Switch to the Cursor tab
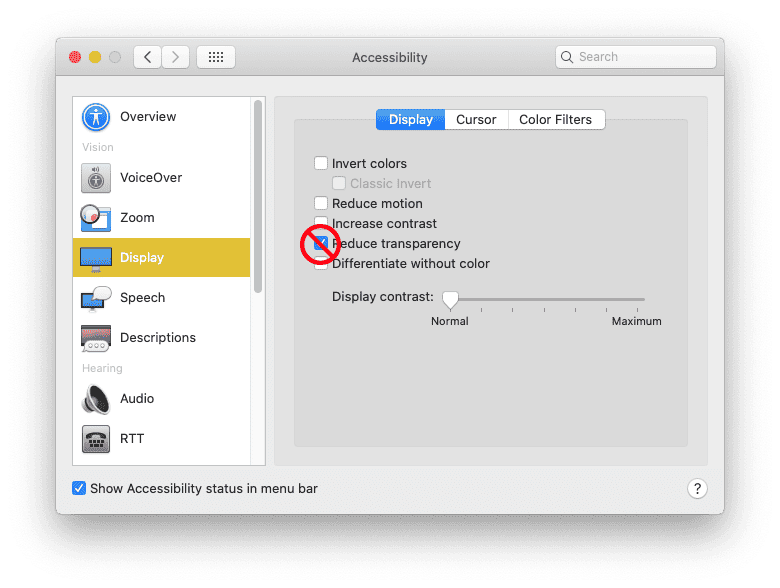Viewport: 780px width, 588px height. [x=476, y=120]
